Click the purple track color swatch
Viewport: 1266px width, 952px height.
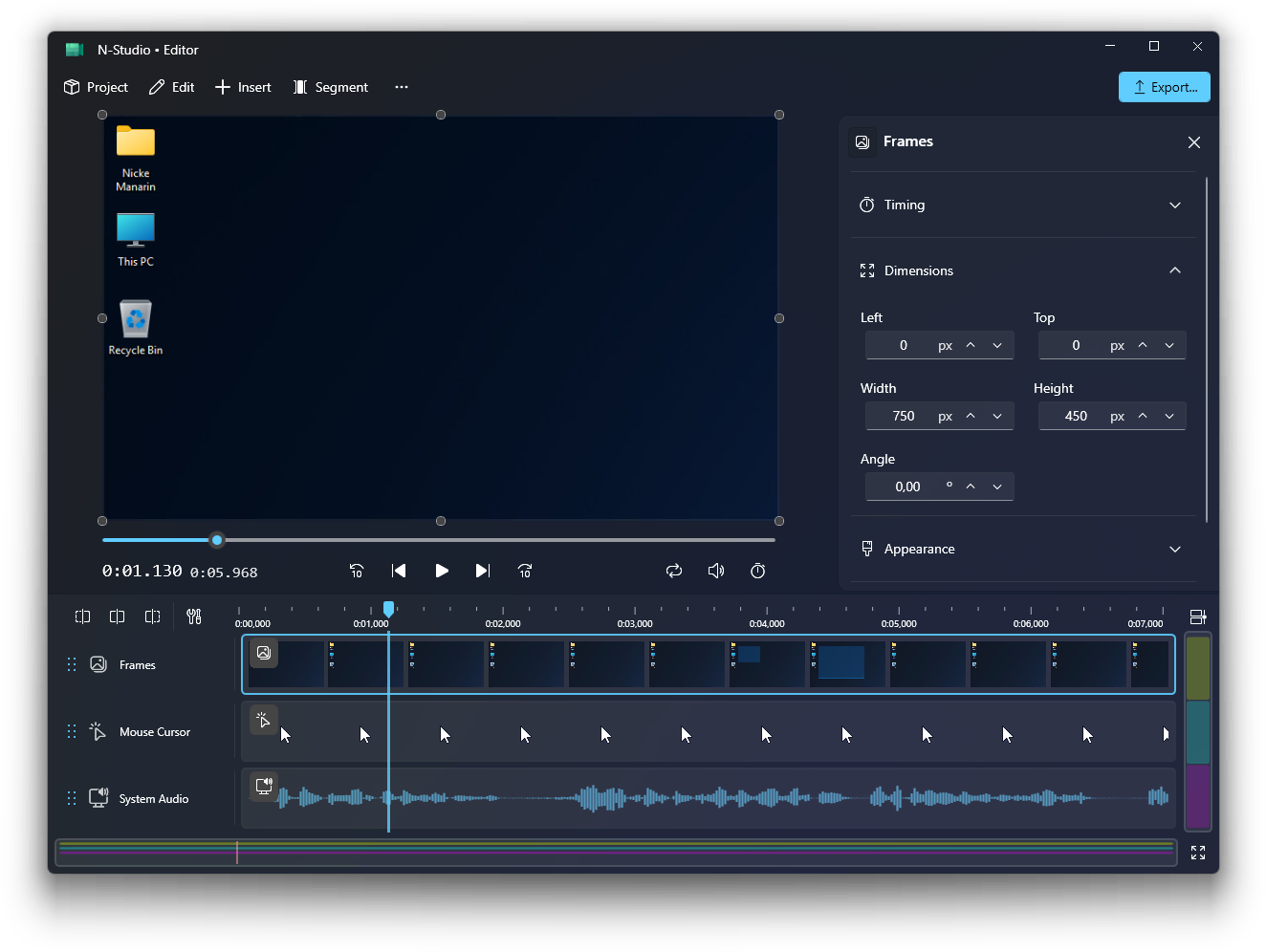[1198, 796]
